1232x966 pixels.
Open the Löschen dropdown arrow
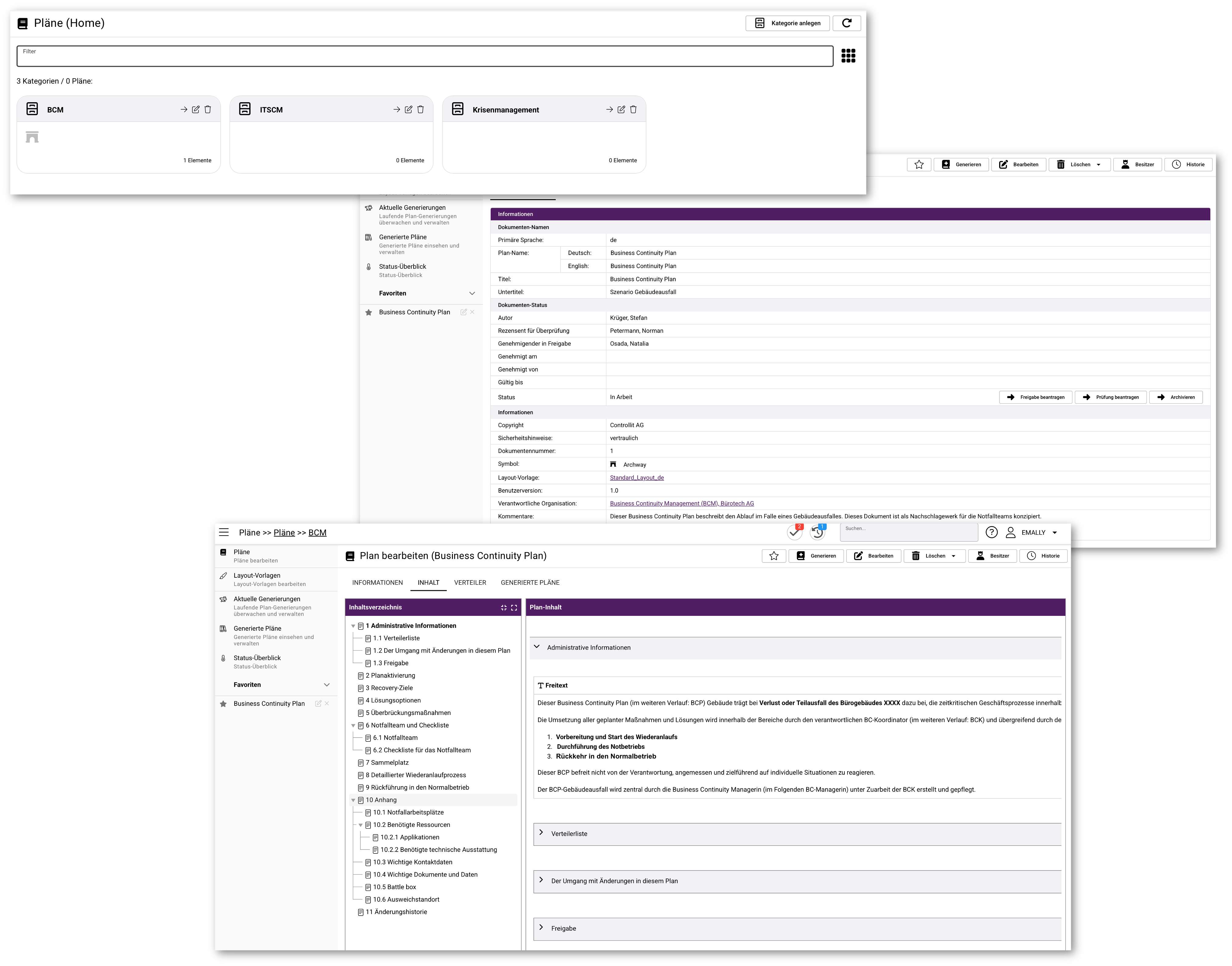[x=954, y=556]
